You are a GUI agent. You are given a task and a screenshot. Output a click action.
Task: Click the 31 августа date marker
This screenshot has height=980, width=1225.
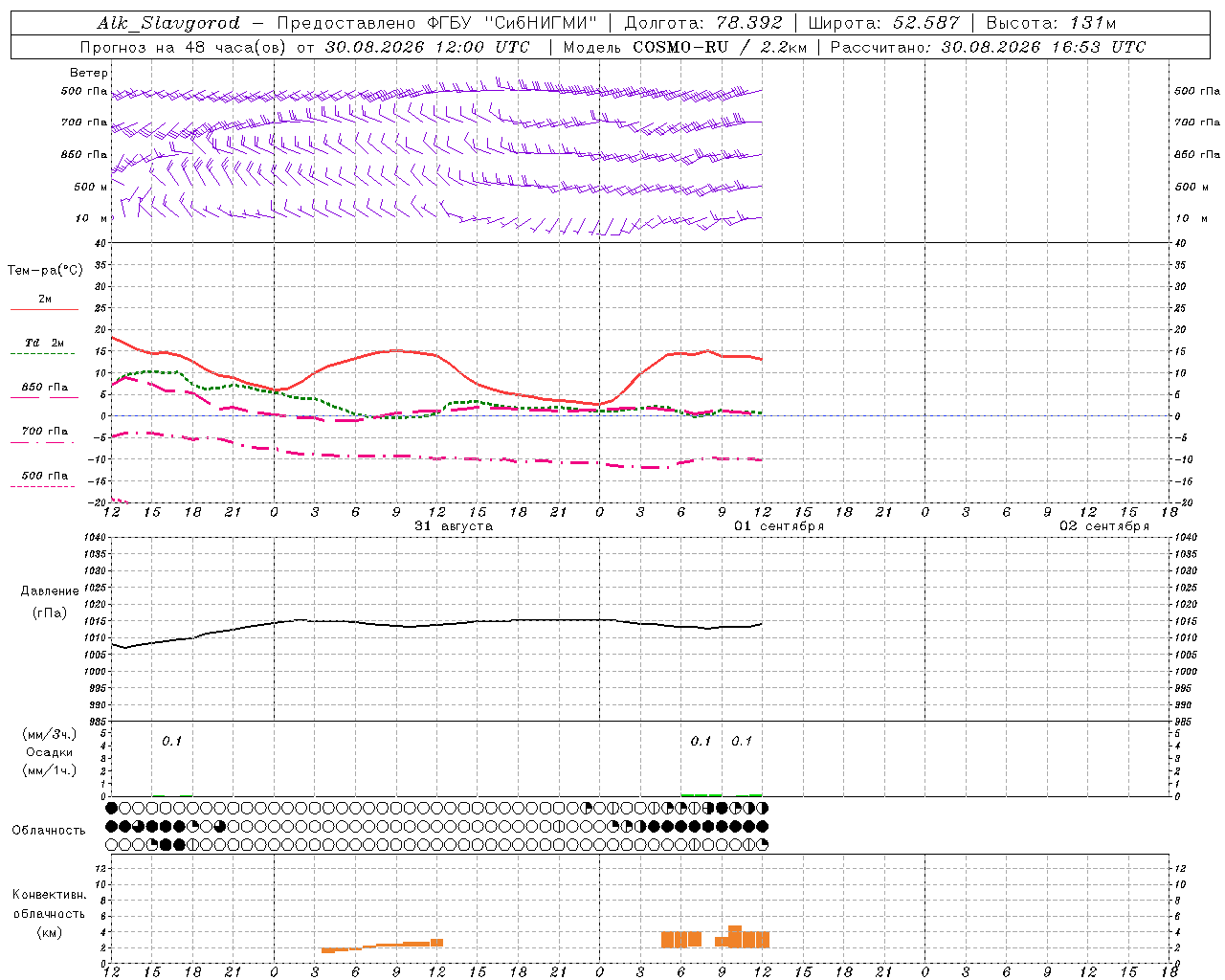click(454, 525)
